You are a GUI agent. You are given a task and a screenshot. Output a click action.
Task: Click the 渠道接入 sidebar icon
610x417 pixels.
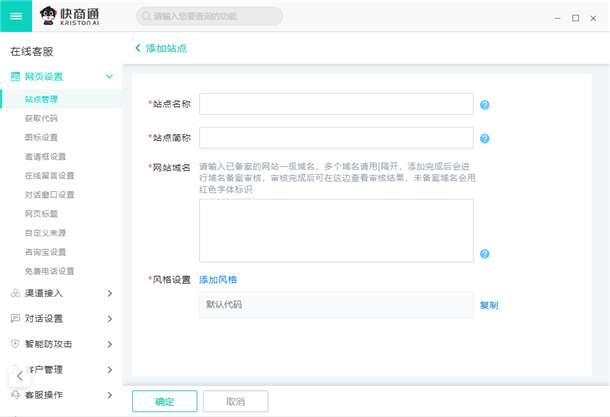[15, 293]
